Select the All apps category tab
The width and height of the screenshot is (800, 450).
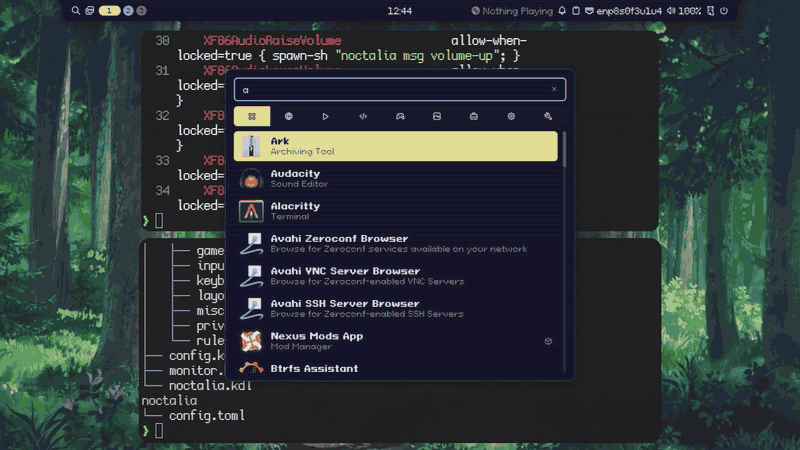252,116
